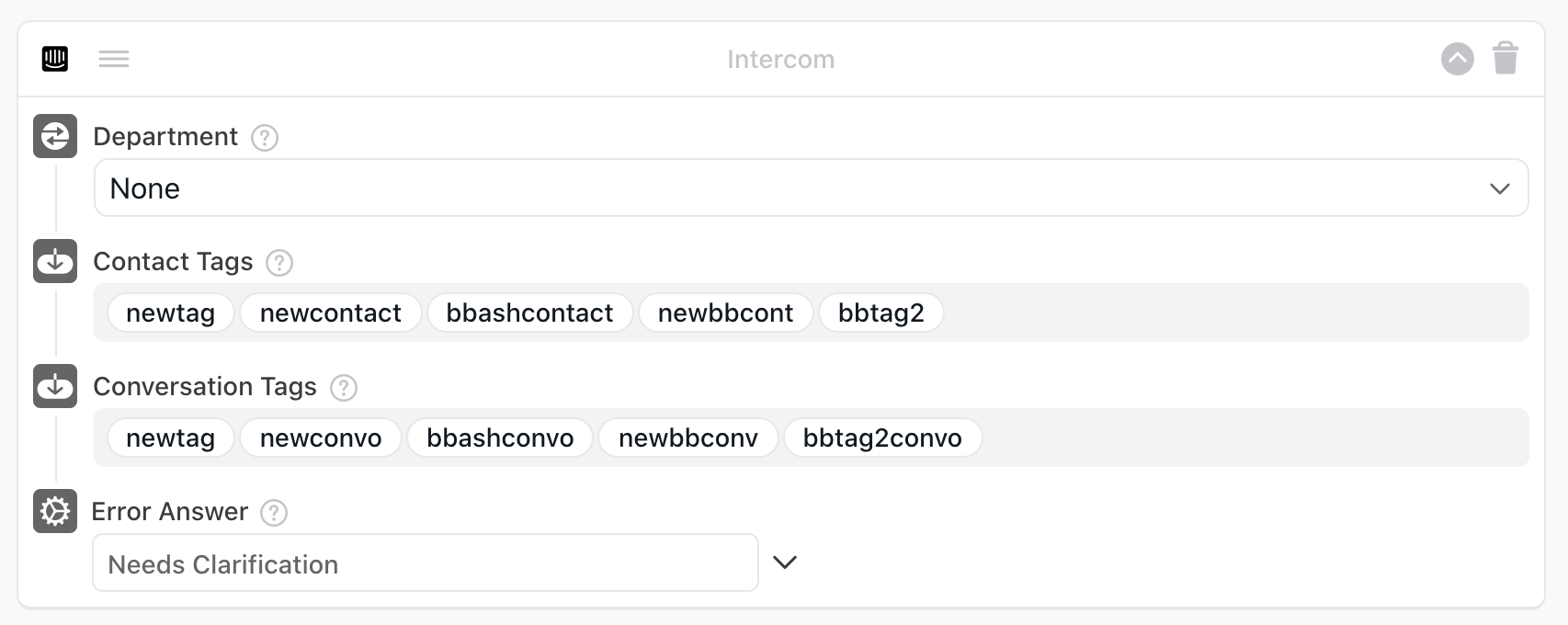Click the drag handle icon

[x=114, y=58]
